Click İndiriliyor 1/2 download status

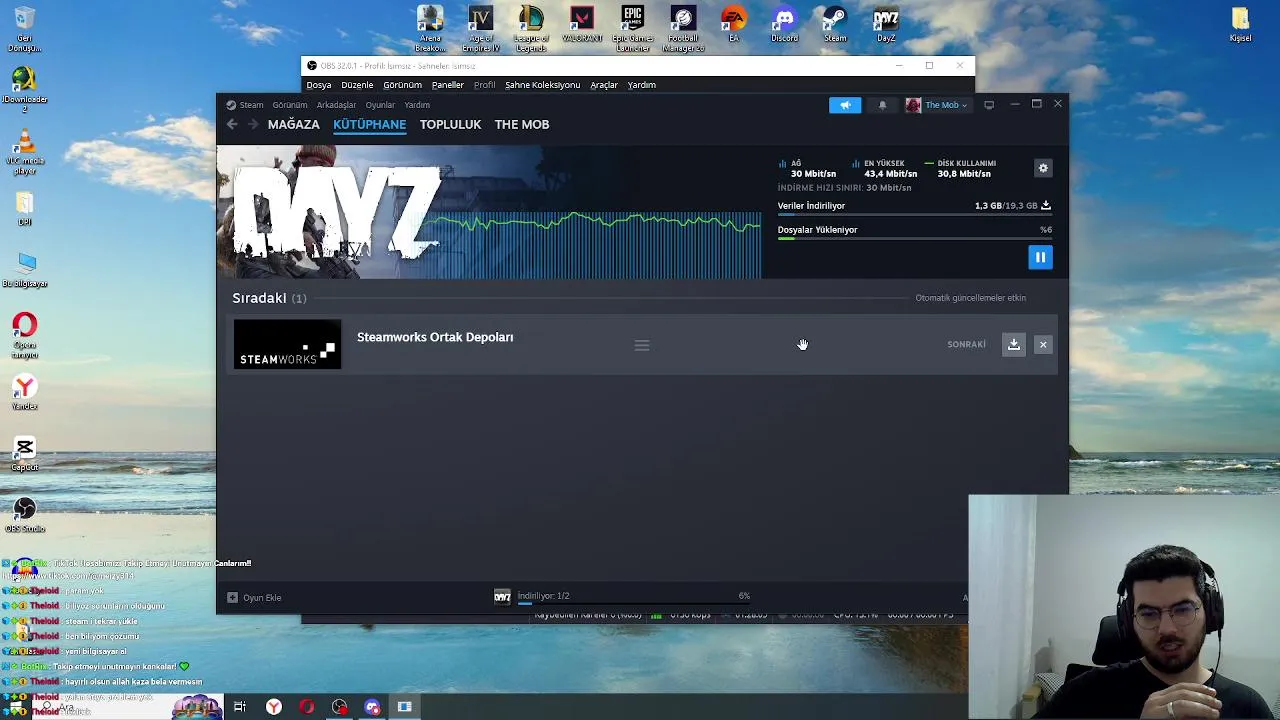543,596
